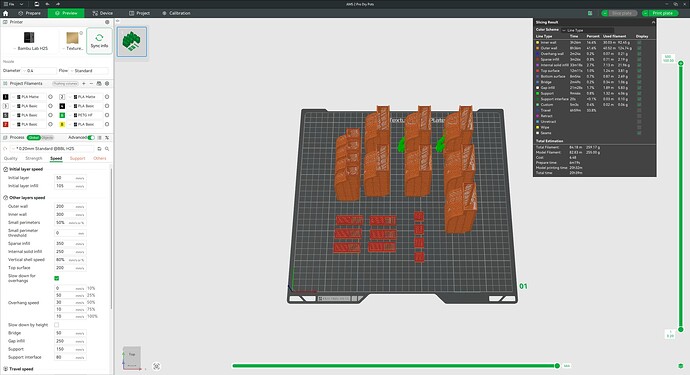This screenshot has width=690, height=375.
Task: Click the vertical layer slider top handle
Action: (681, 63)
